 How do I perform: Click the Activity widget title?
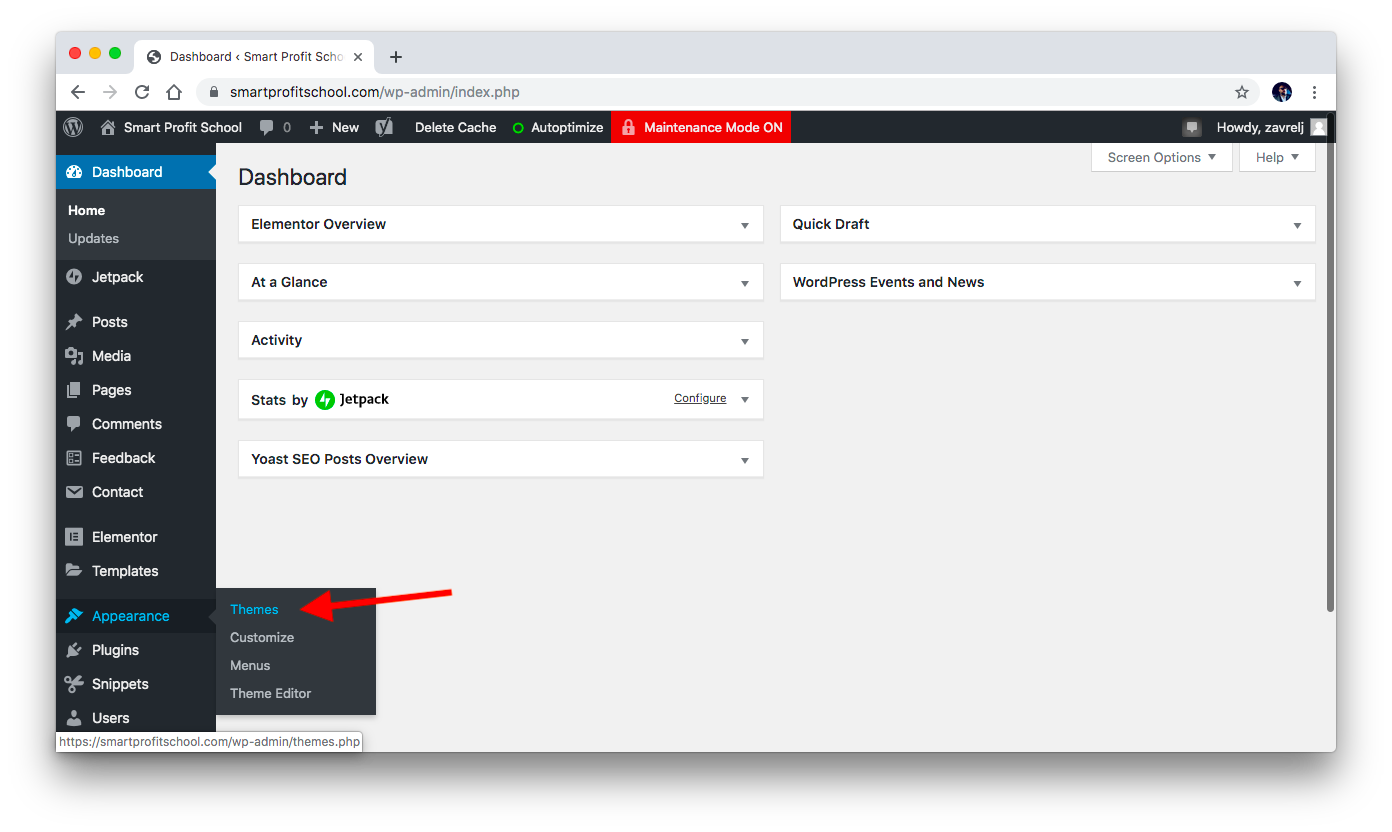click(x=276, y=340)
